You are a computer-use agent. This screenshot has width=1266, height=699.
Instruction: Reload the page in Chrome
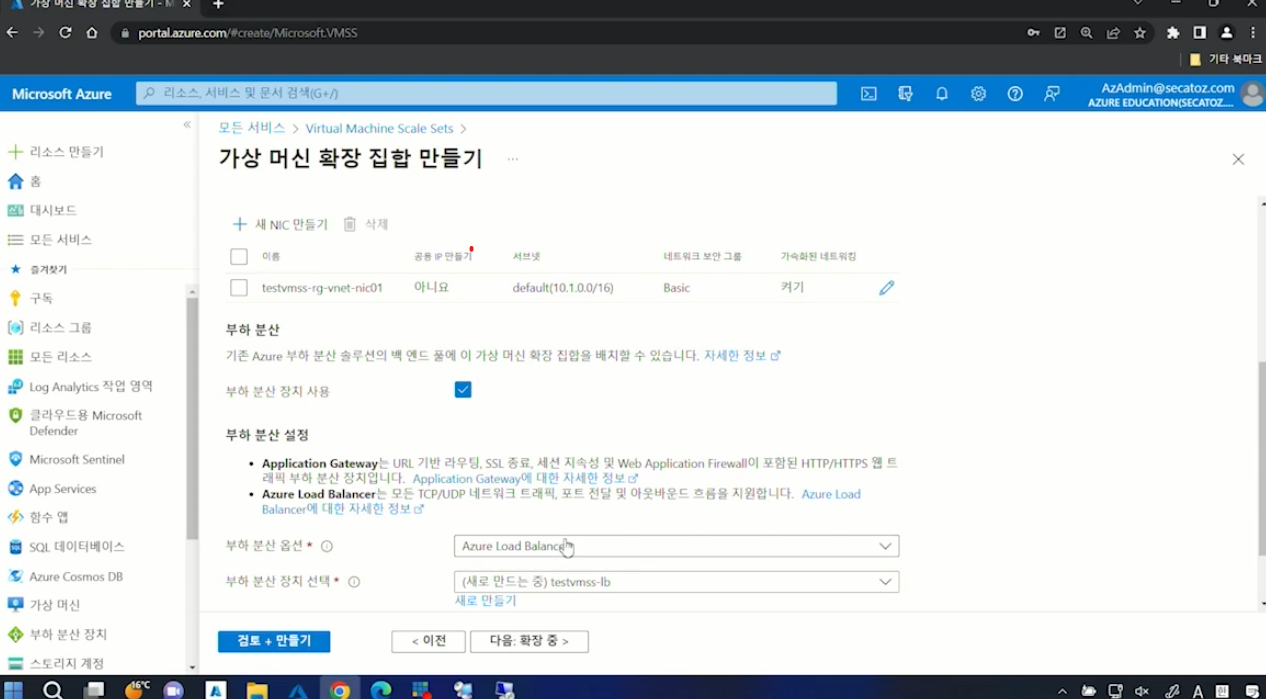click(65, 33)
